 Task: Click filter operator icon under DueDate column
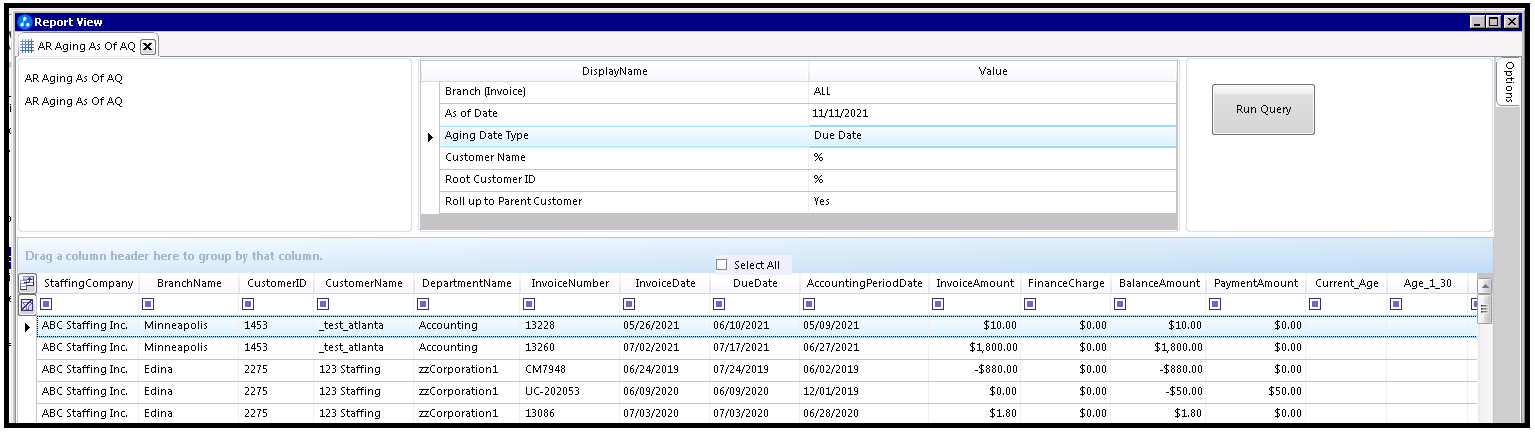point(718,304)
